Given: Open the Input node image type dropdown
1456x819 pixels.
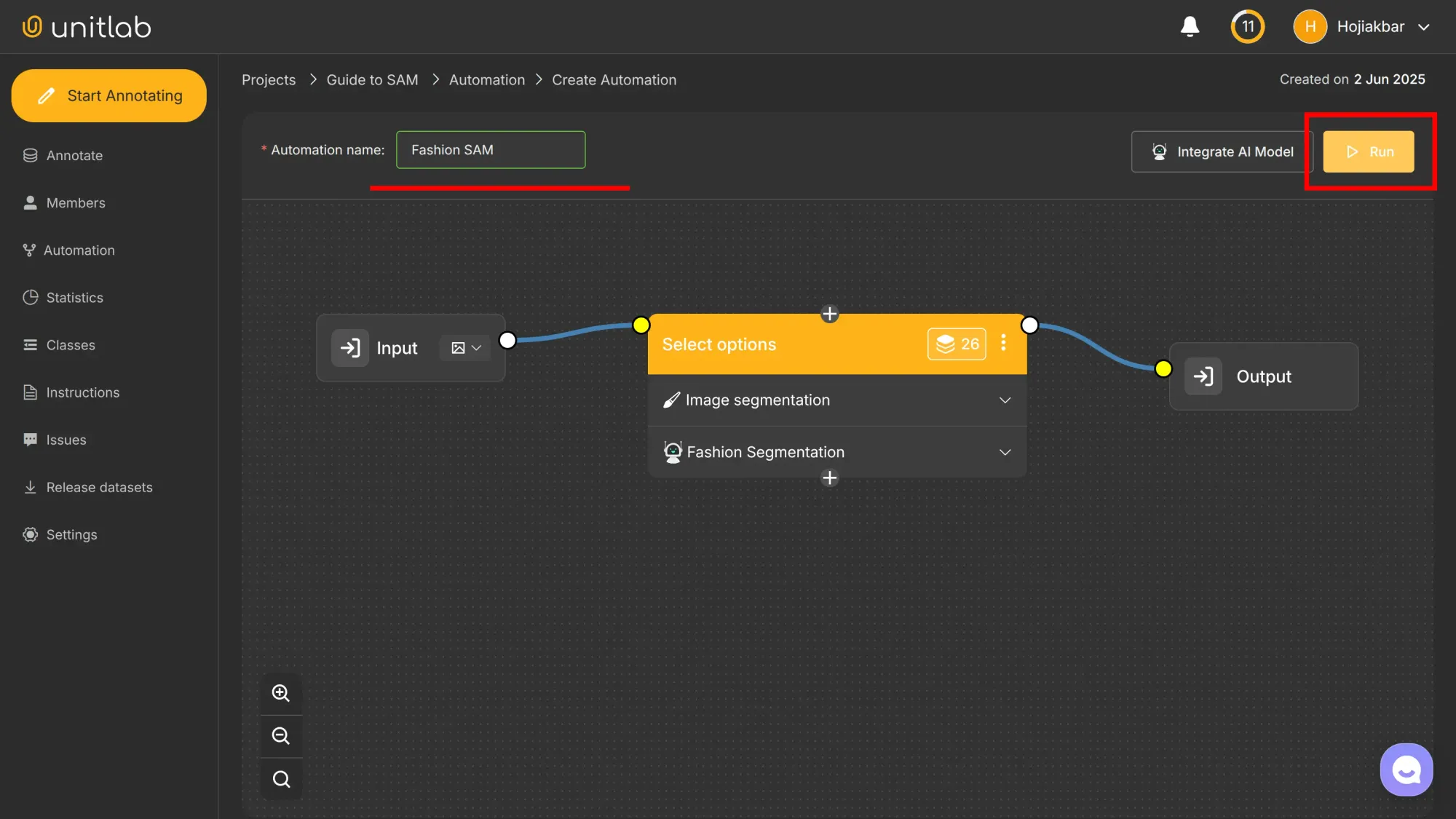Looking at the screenshot, I should pos(464,348).
